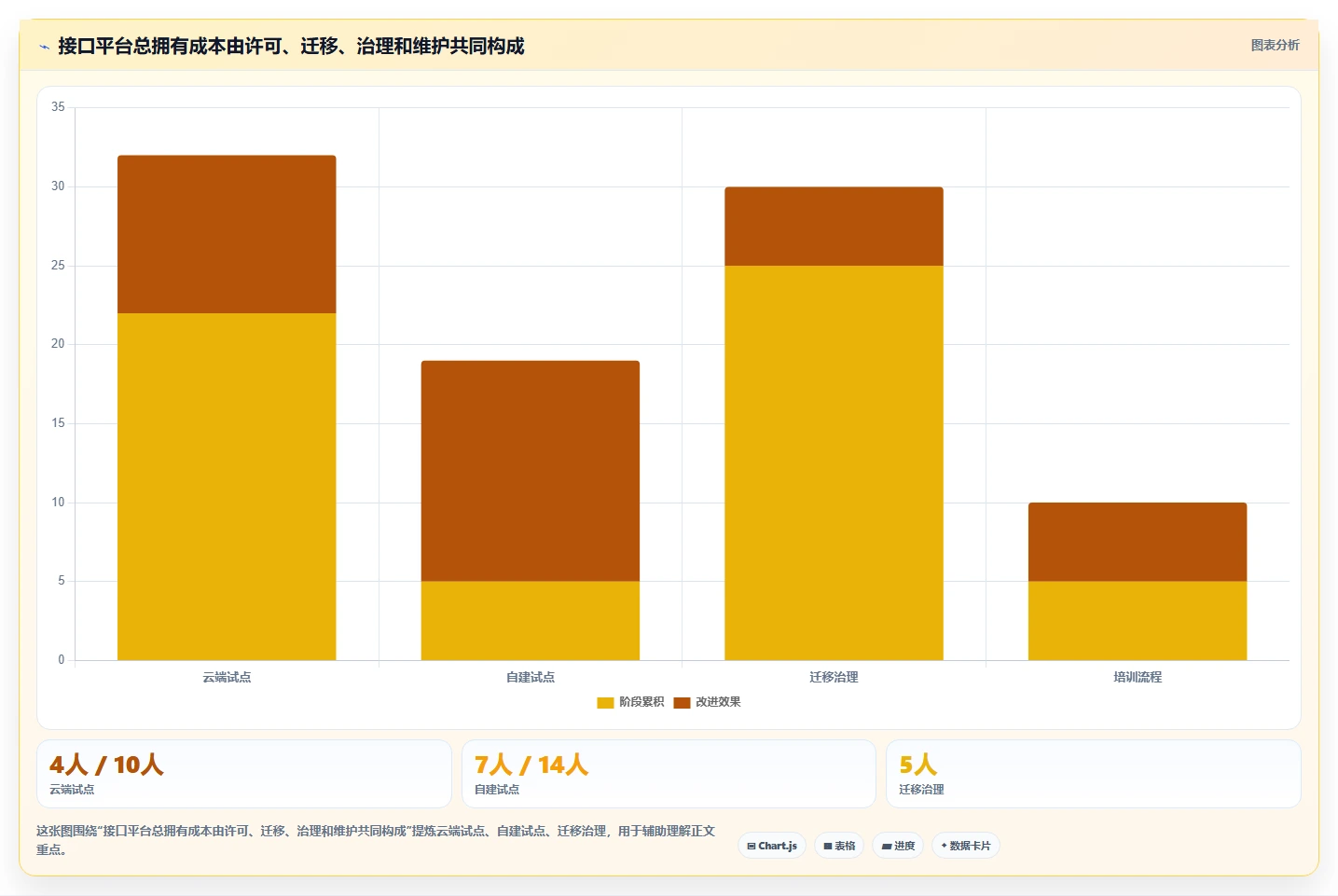Click the y-axis value 15
This screenshot has width=1338, height=896.
(58, 423)
